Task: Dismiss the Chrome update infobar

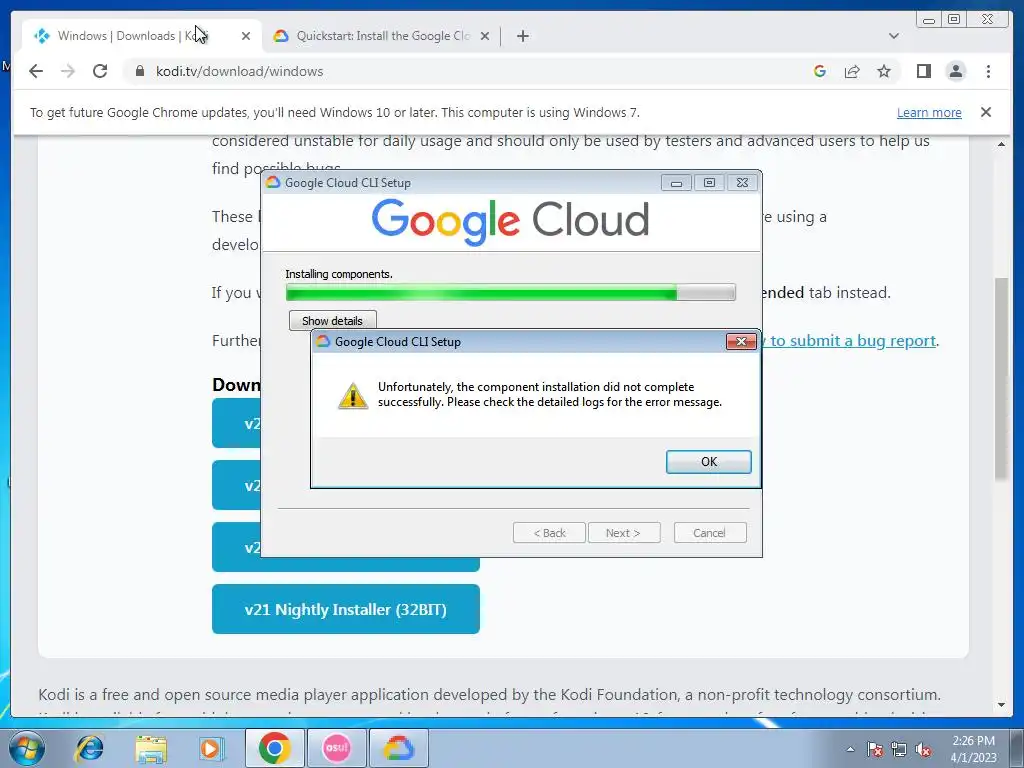Action: pos(986,112)
